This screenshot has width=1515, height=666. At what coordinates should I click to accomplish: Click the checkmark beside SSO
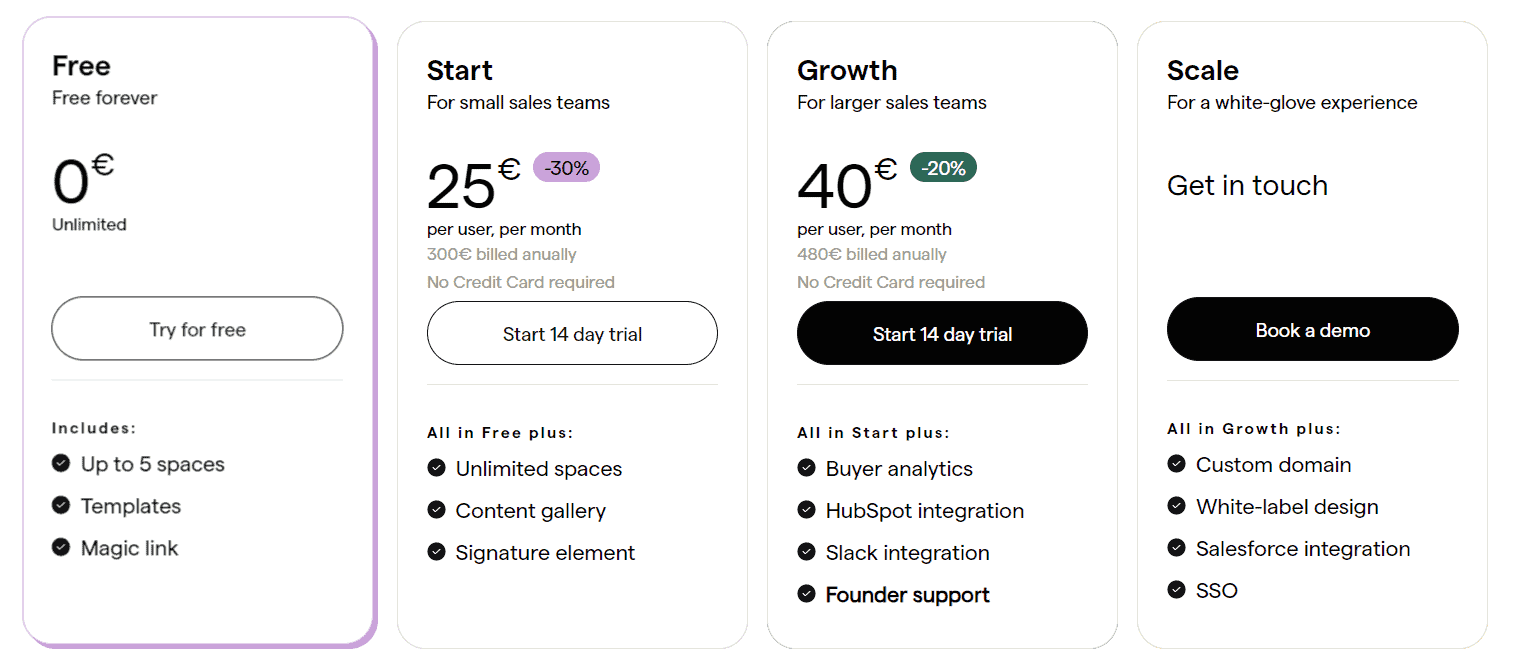(1176, 590)
